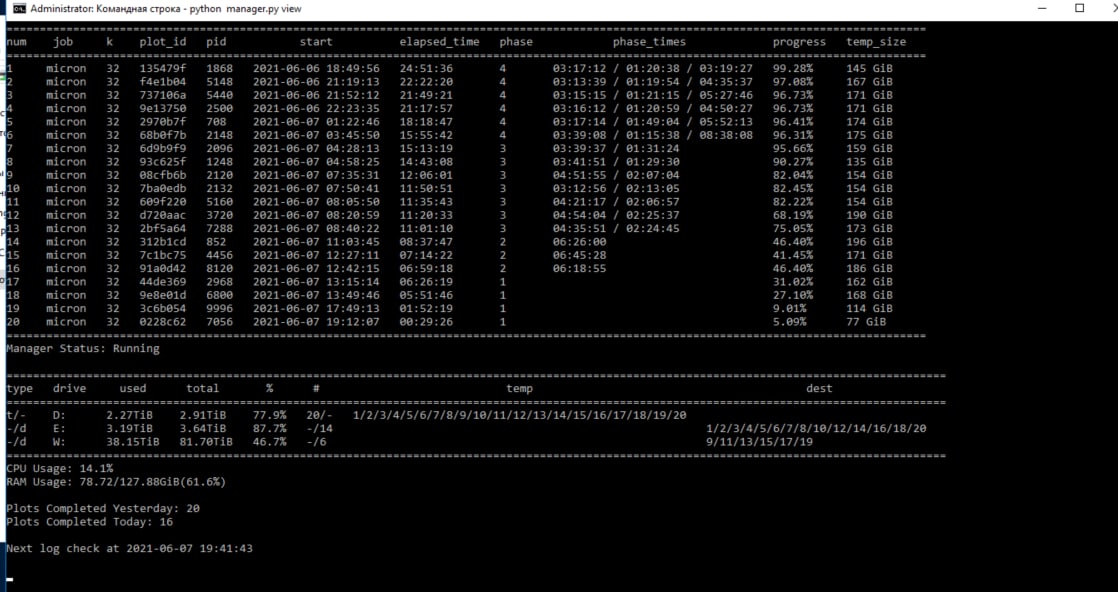Click 'RAM Usage' line
This screenshot has width=1118, height=592.
tap(116, 482)
